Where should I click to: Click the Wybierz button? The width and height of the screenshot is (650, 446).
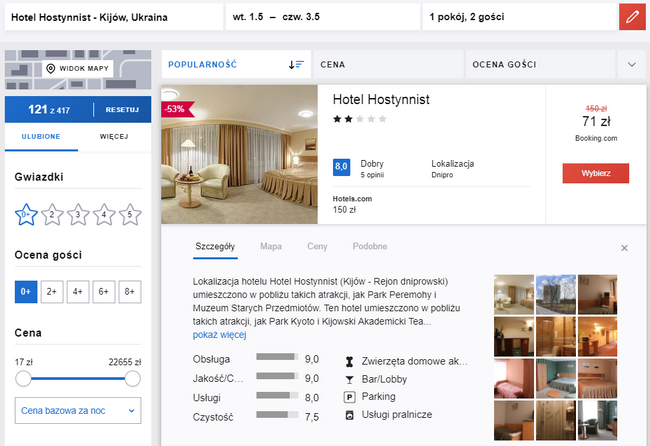(x=596, y=173)
